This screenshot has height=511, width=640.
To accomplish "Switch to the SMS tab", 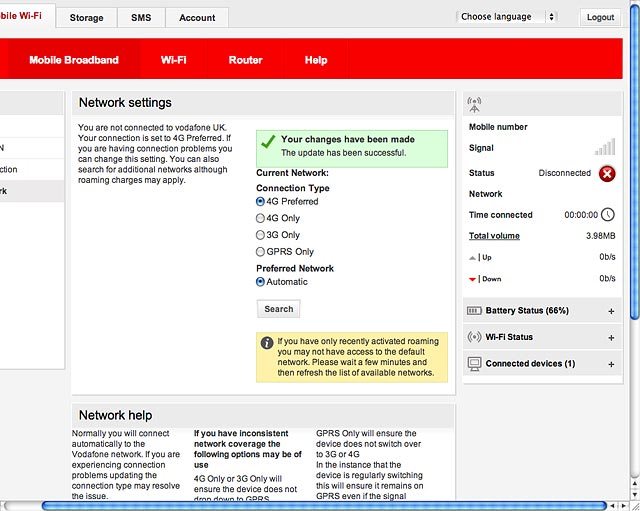I will click(x=141, y=18).
